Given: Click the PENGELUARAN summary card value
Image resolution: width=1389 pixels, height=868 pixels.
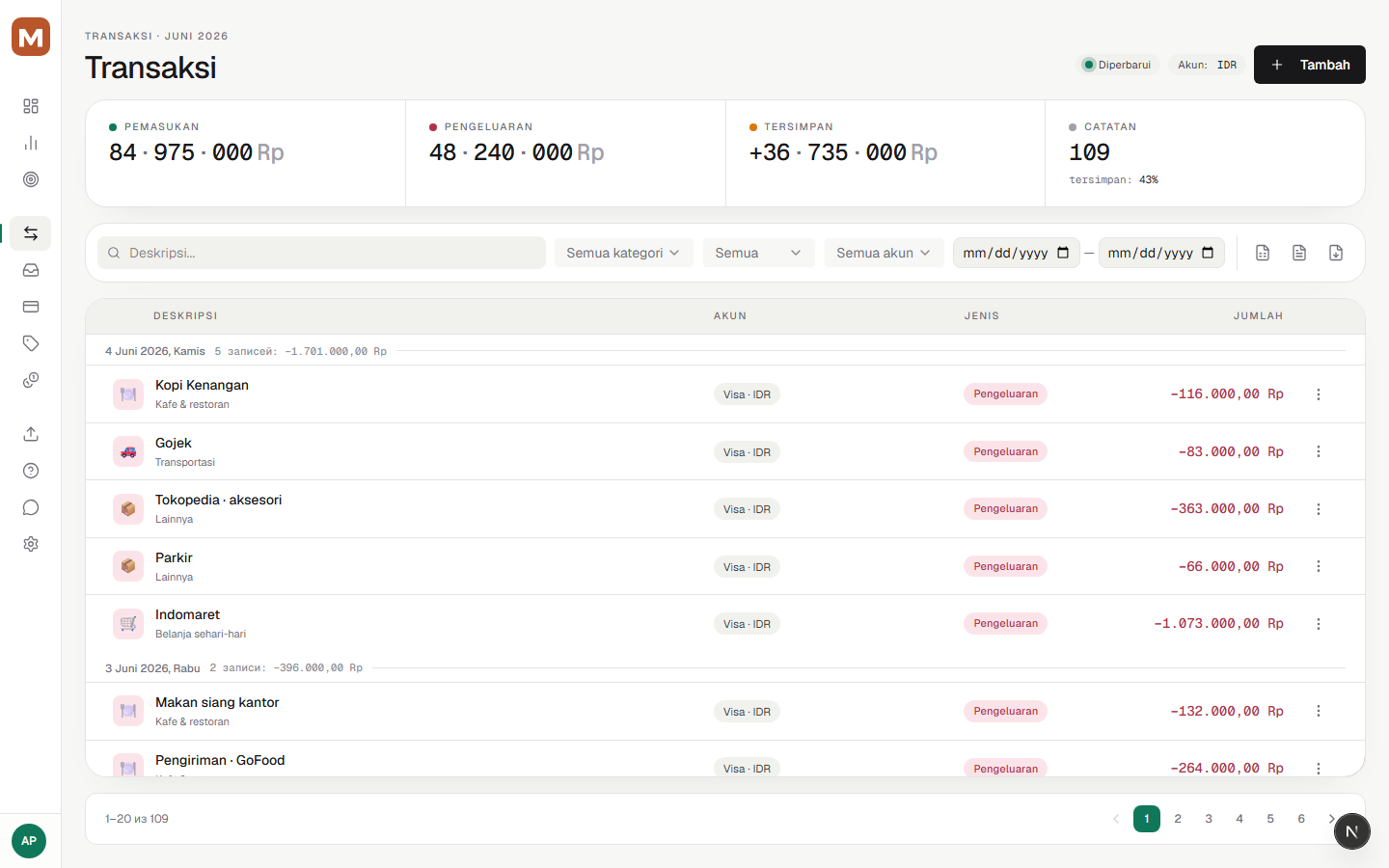Looking at the screenshot, I should pos(516,152).
